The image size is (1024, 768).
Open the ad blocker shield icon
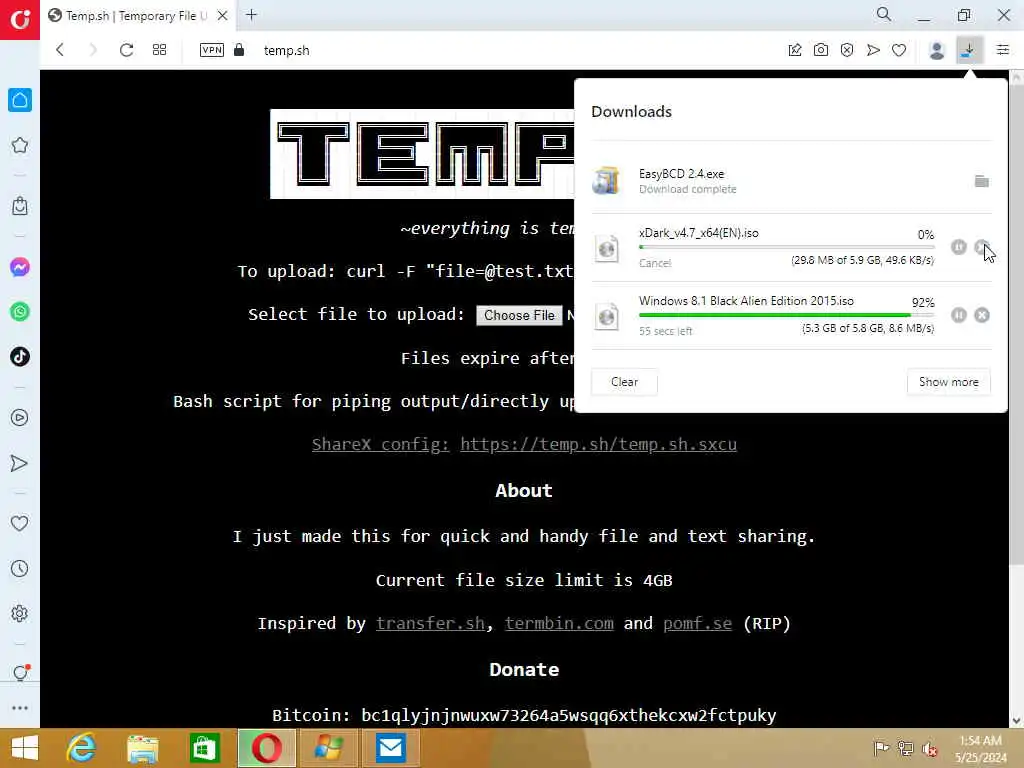pyautogui.click(x=847, y=50)
